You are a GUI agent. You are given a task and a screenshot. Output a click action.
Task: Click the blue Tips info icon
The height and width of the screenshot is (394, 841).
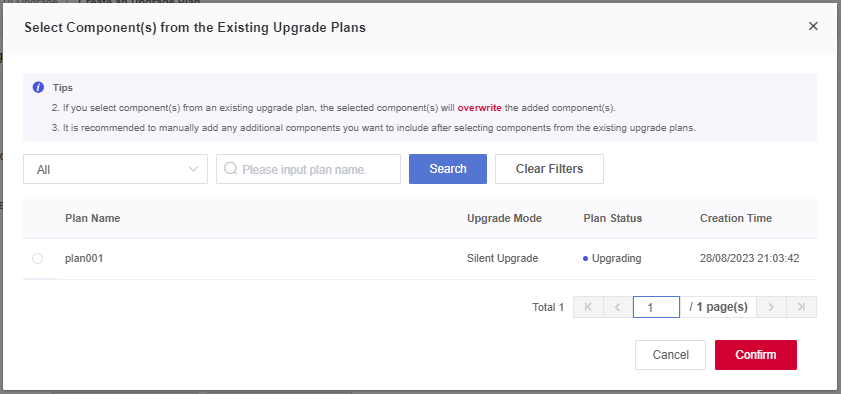point(38,87)
